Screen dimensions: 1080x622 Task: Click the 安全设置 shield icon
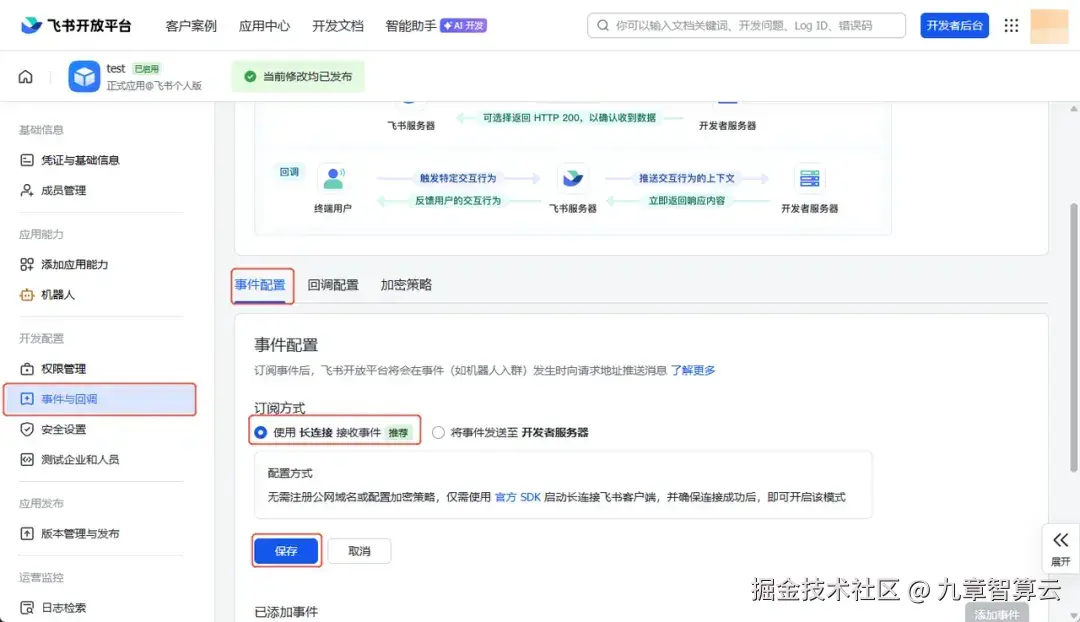tap(27, 429)
